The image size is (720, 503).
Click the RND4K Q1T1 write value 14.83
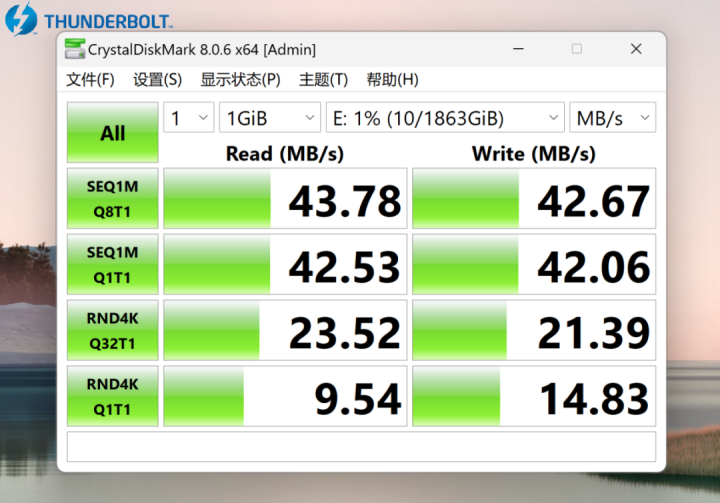click(x=534, y=396)
